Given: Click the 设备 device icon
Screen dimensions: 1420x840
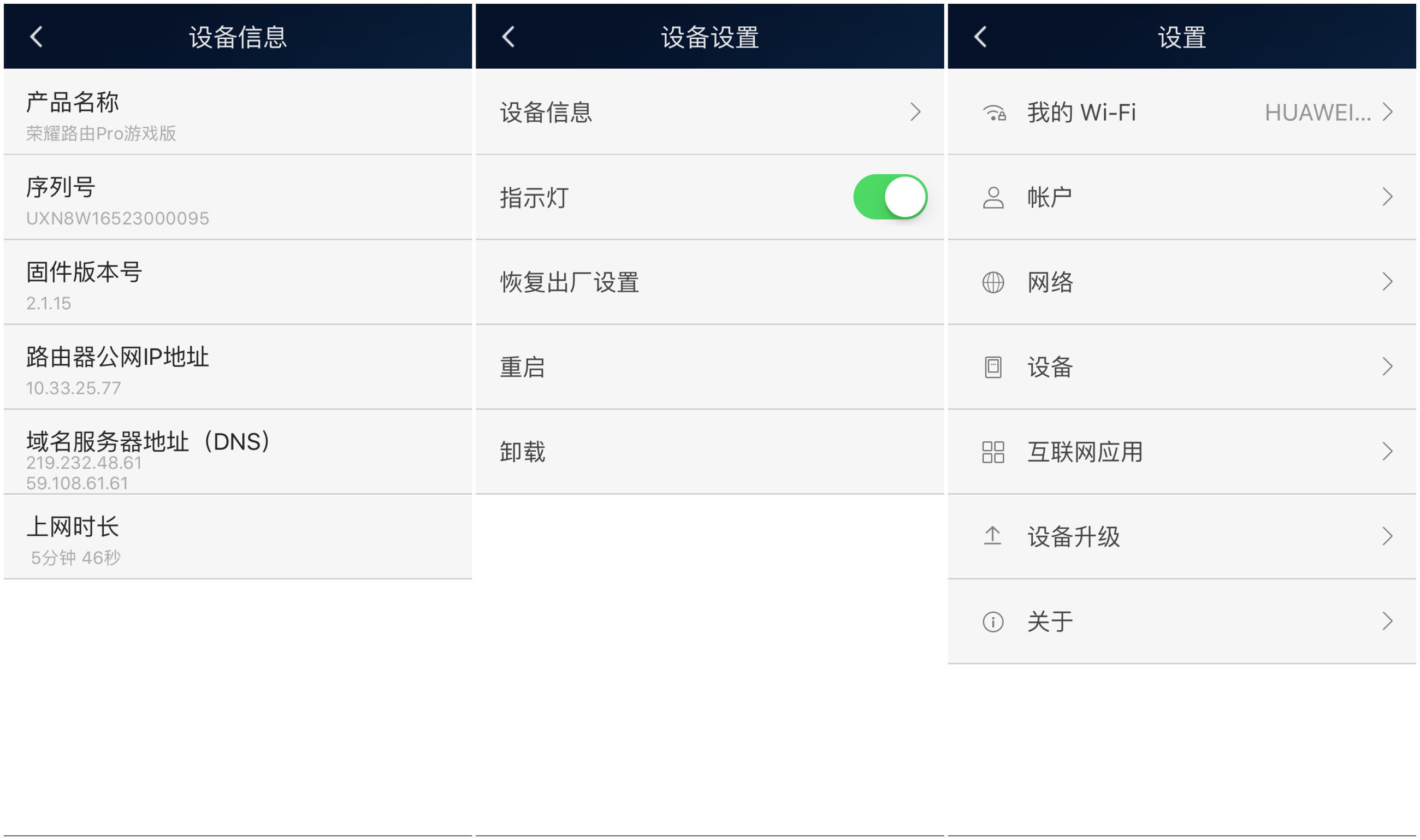Looking at the screenshot, I should 993,366.
